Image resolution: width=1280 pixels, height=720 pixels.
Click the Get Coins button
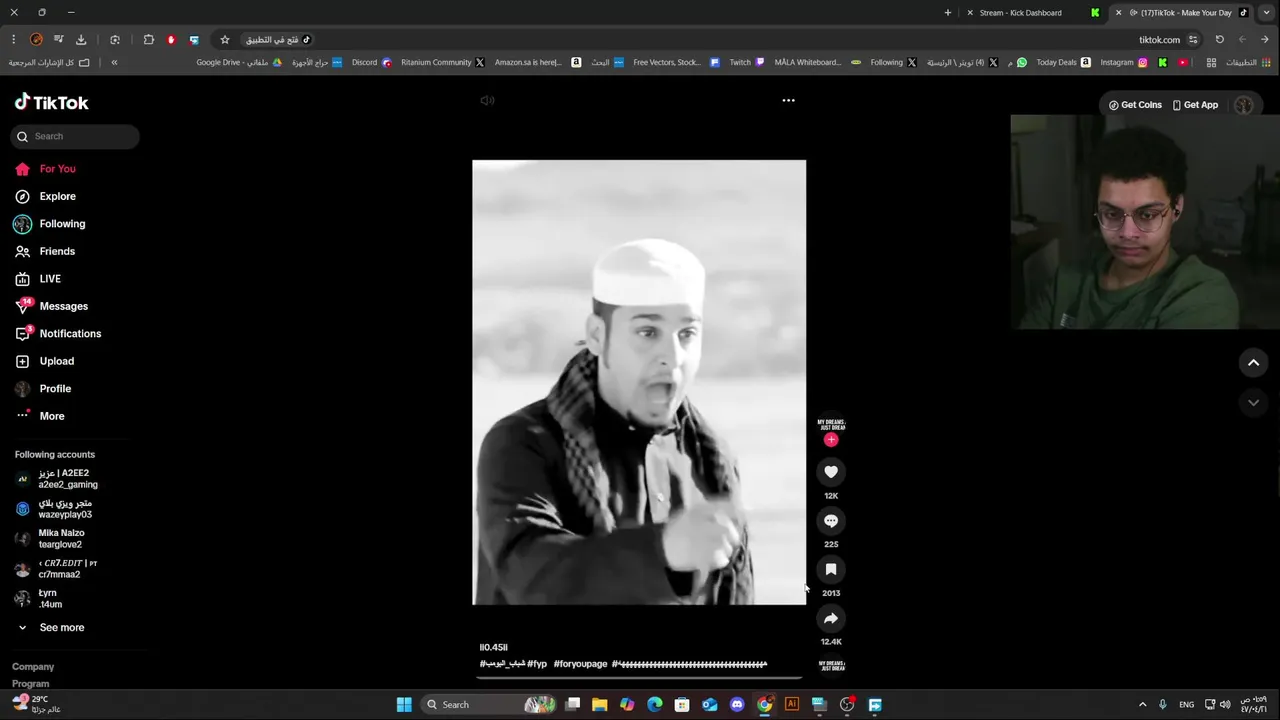(x=1135, y=105)
